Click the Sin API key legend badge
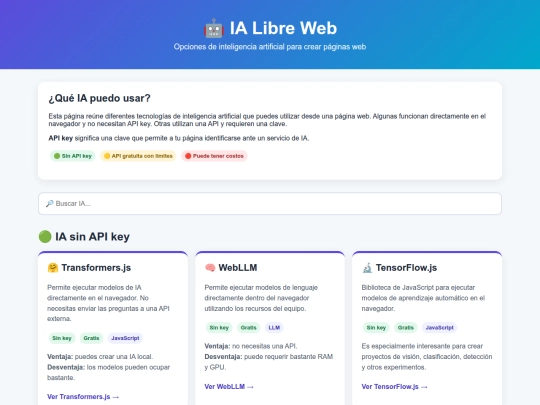 point(73,156)
